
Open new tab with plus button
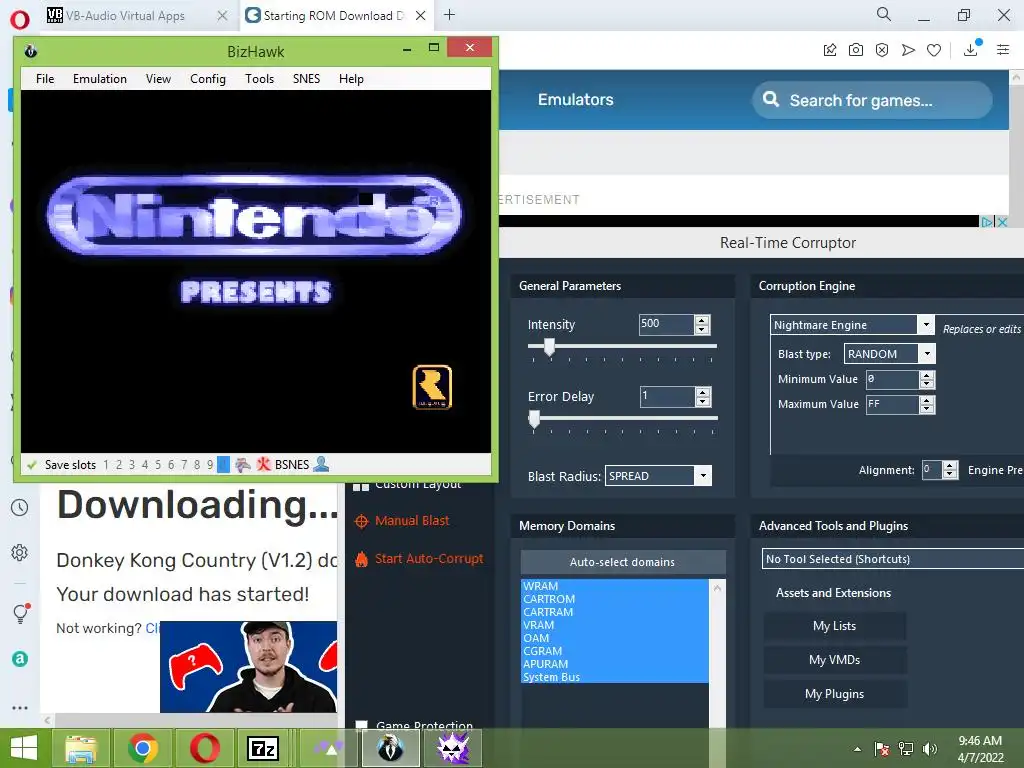(449, 15)
